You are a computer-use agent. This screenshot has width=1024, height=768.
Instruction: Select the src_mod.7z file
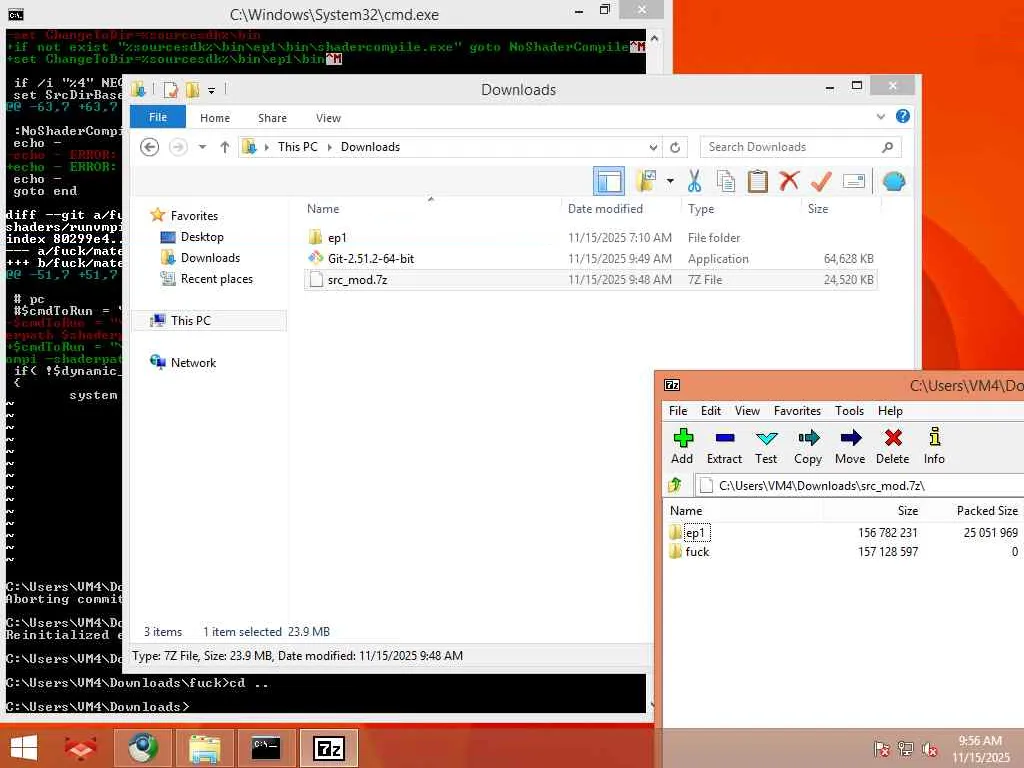[x=590, y=280]
